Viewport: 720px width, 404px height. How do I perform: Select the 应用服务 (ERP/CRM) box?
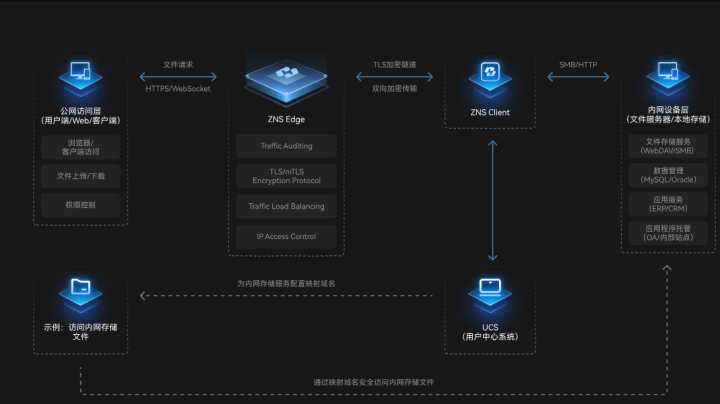[x=668, y=204]
